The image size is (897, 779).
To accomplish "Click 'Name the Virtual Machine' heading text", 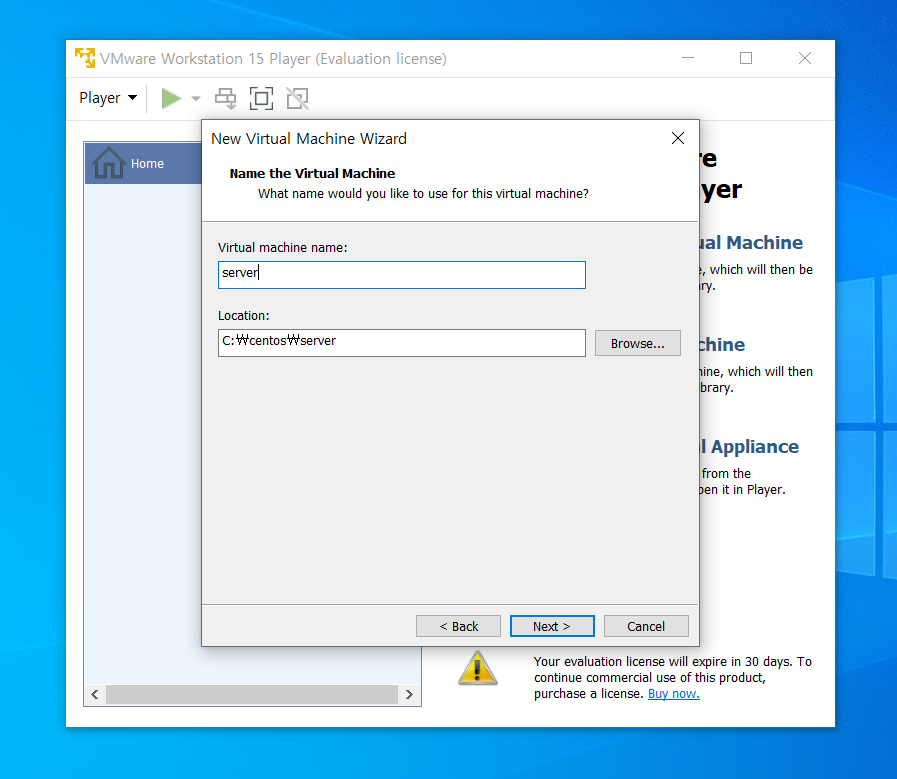I will pyautogui.click(x=312, y=173).
